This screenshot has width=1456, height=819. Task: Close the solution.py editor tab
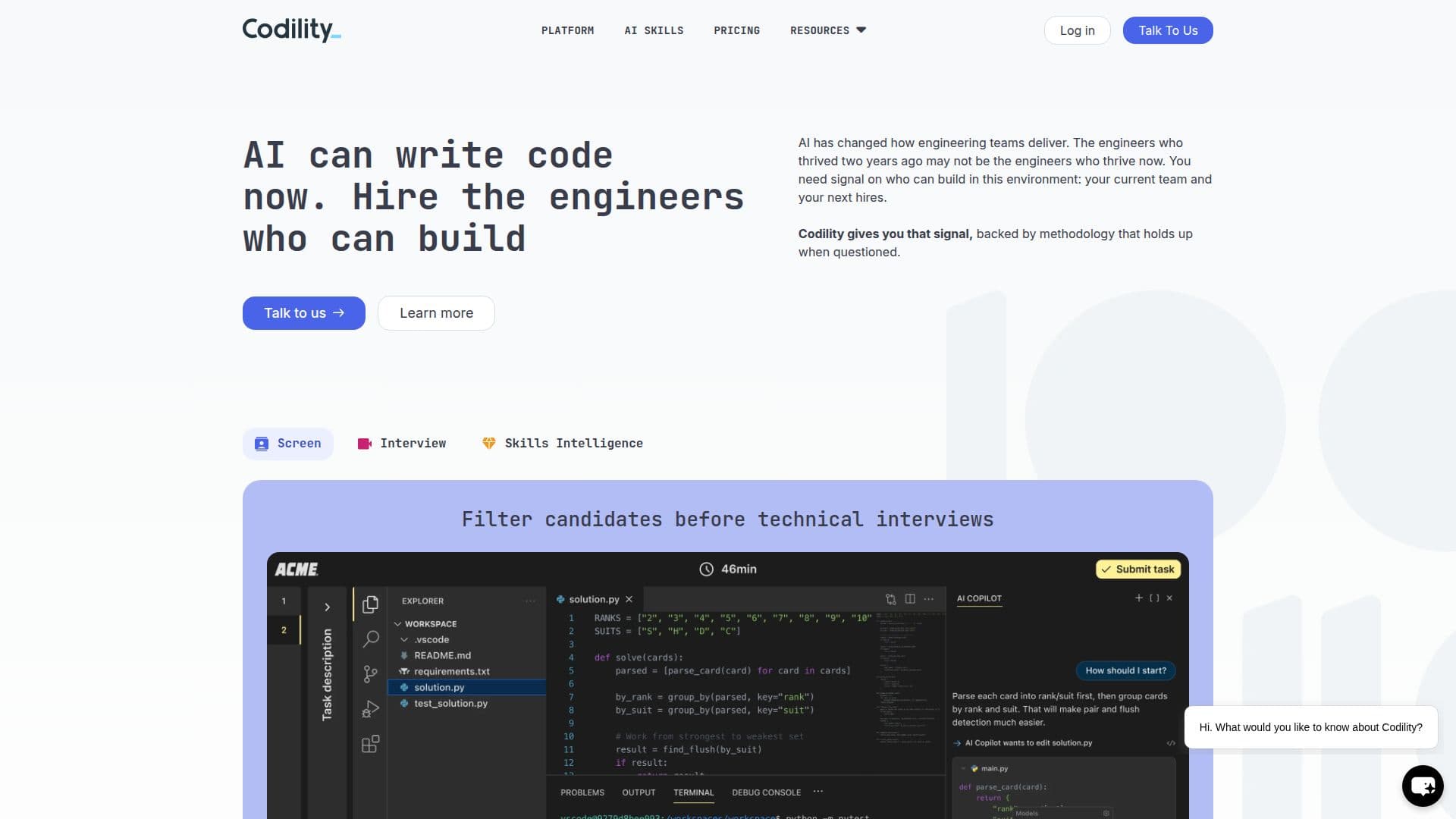pyautogui.click(x=629, y=599)
